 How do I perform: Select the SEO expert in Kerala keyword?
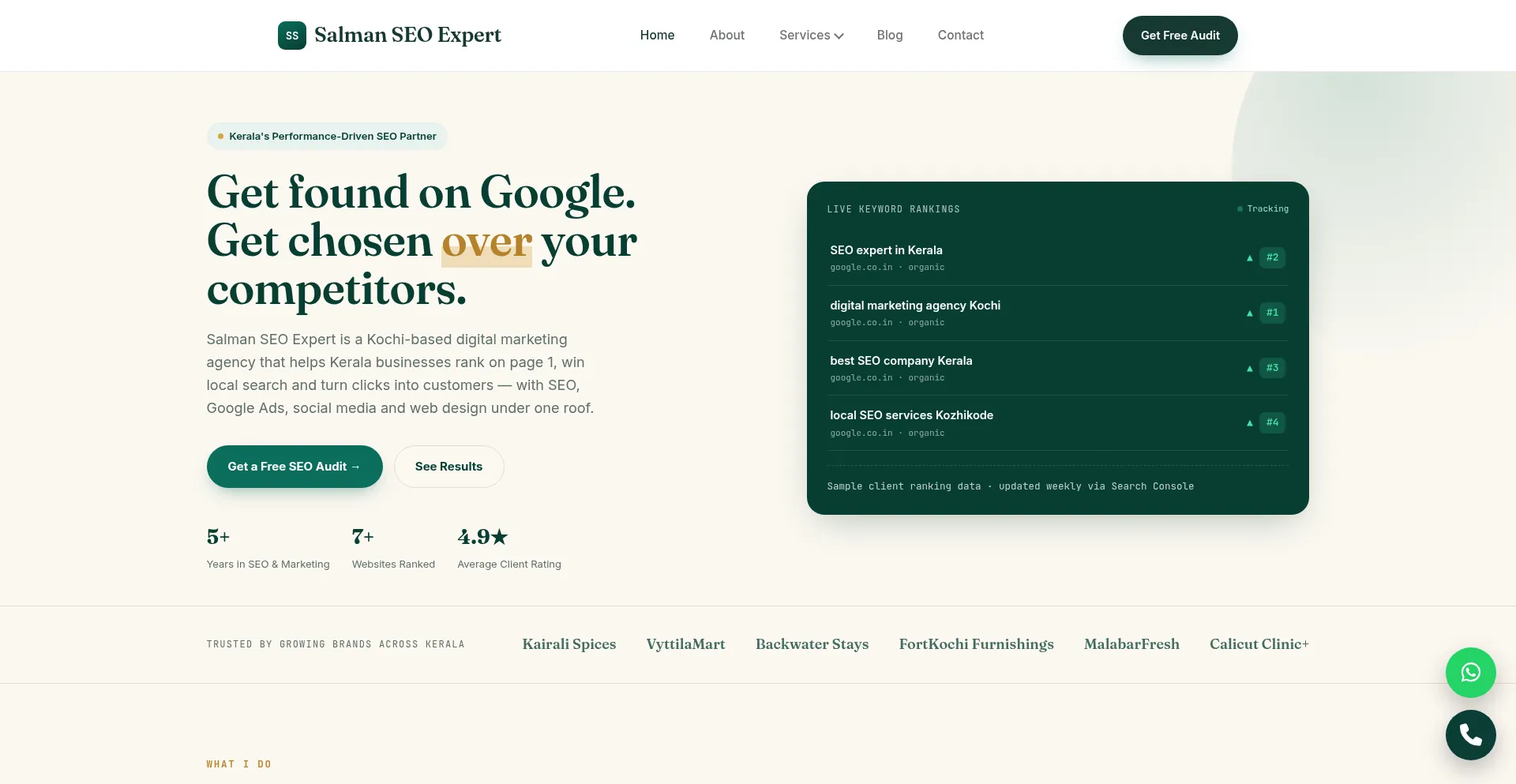coord(886,250)
